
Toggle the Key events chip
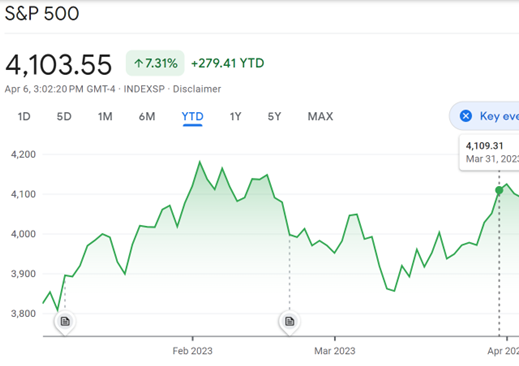[x=484, y=116]
